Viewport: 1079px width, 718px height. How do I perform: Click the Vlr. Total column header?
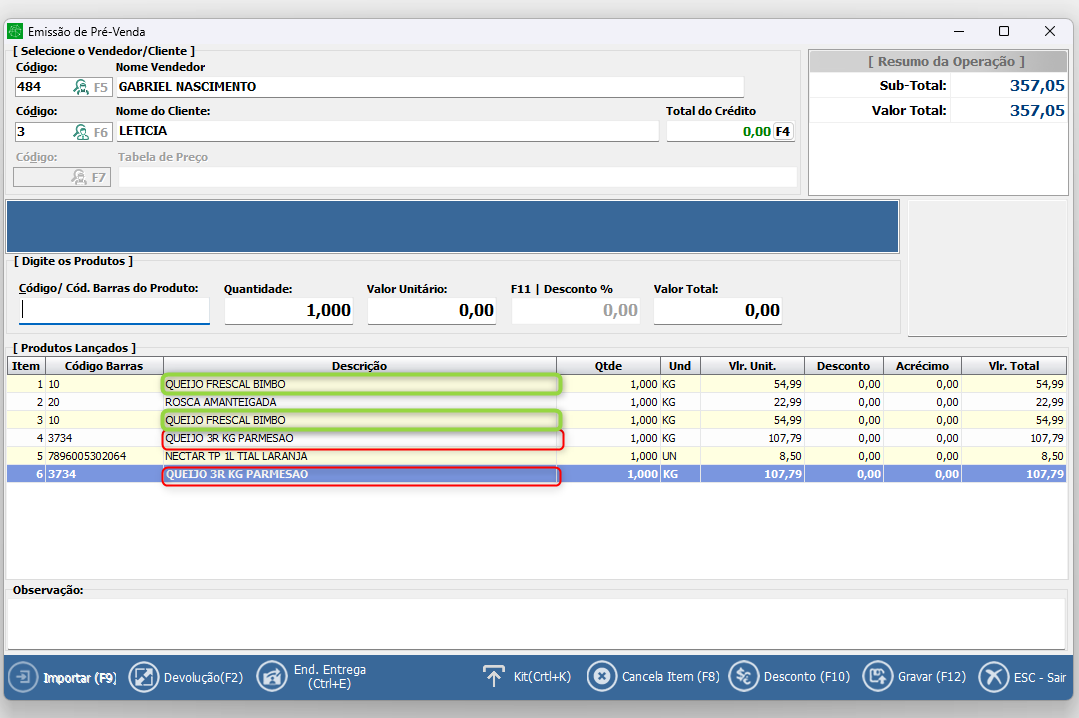[1013, 366]
